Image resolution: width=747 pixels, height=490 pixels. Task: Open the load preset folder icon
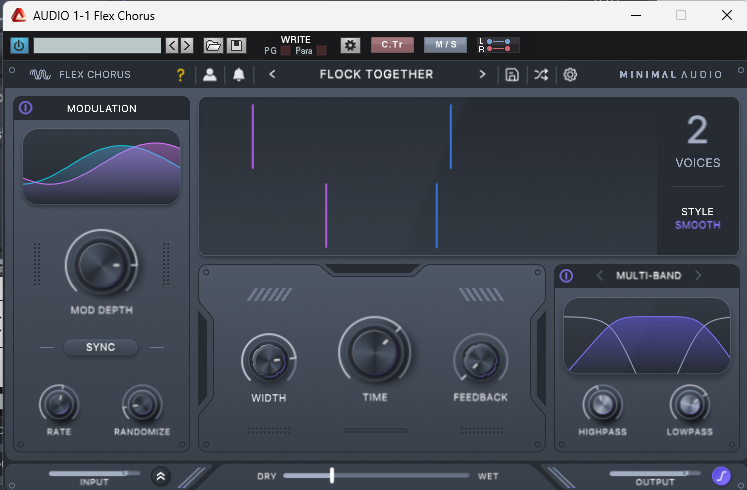tap(213, 46)
